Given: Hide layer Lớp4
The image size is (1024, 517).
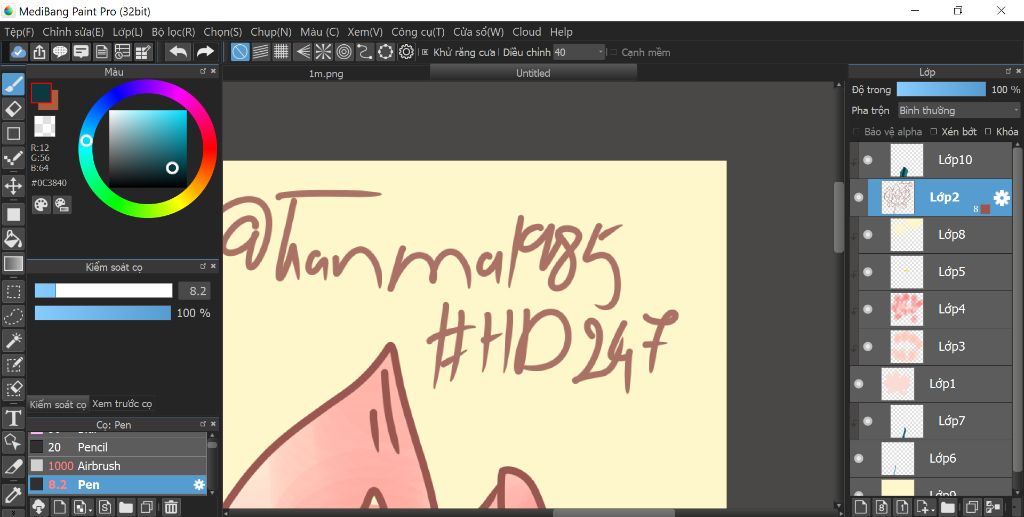Looking at the screenshot, I should [867, 309].
